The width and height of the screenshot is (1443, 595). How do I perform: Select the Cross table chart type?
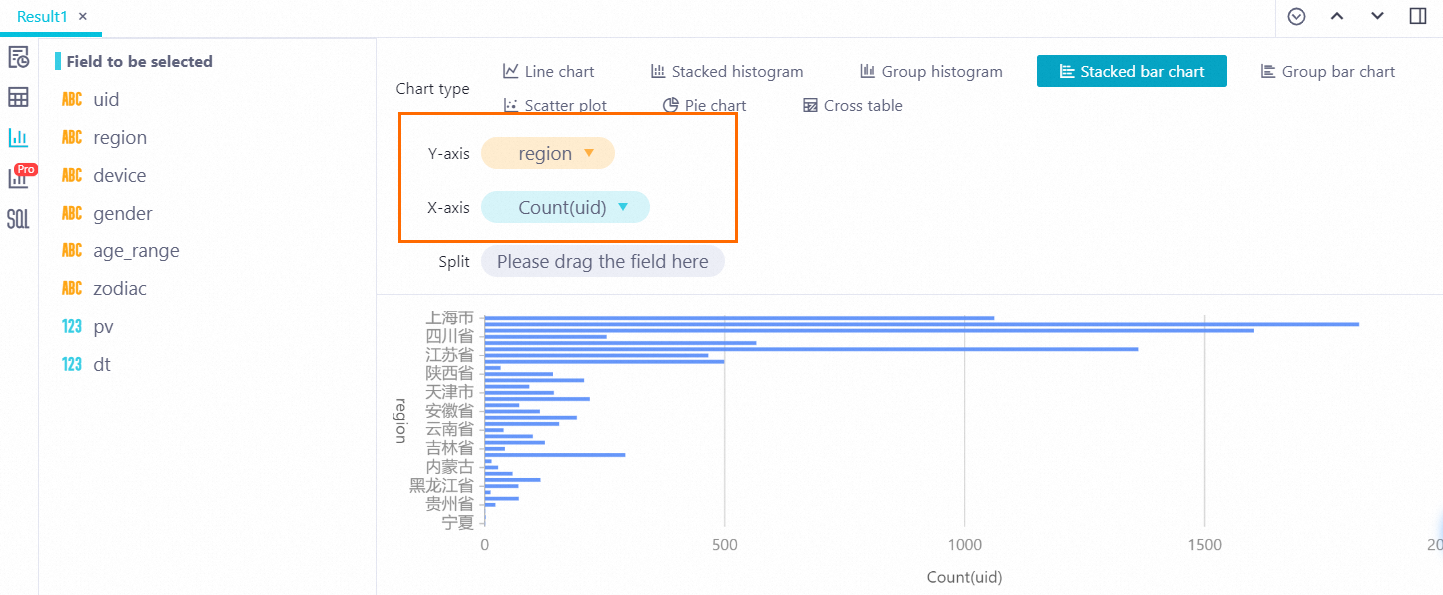(x=852, y=105)
